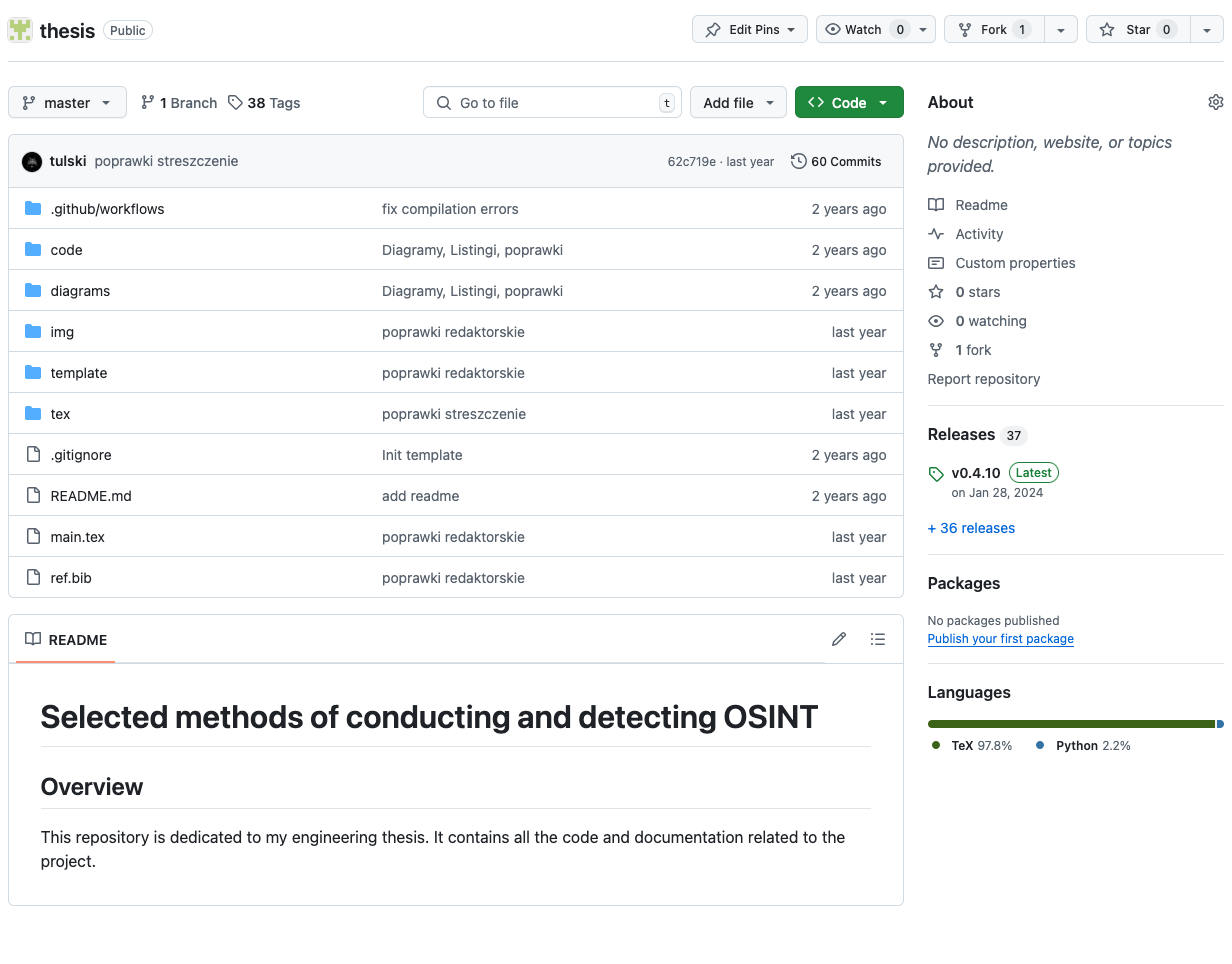Screen dimensions: 1232x964
Task: Open the Add file dropdown
Action: 738,103
